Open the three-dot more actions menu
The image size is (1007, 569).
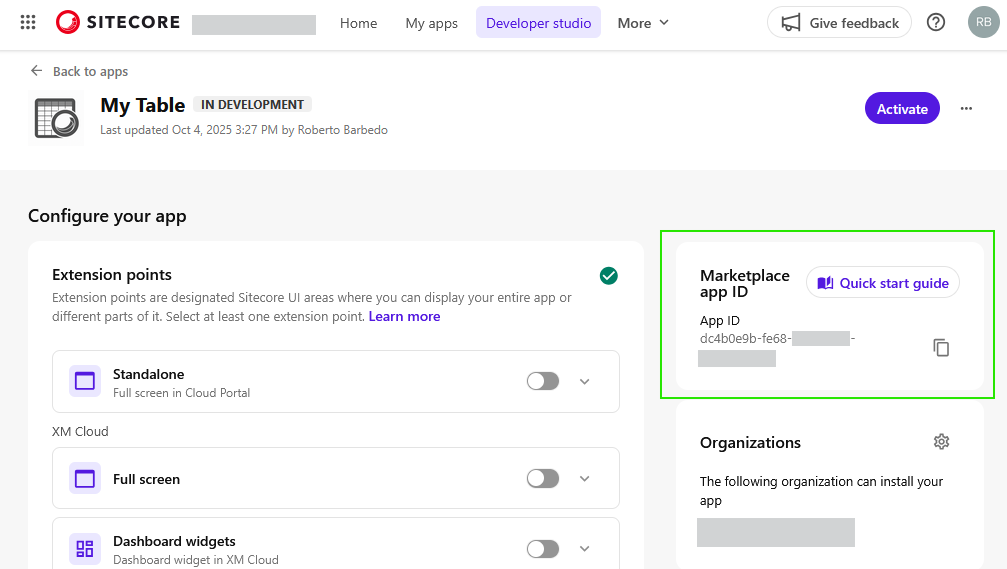coord(966,109)
